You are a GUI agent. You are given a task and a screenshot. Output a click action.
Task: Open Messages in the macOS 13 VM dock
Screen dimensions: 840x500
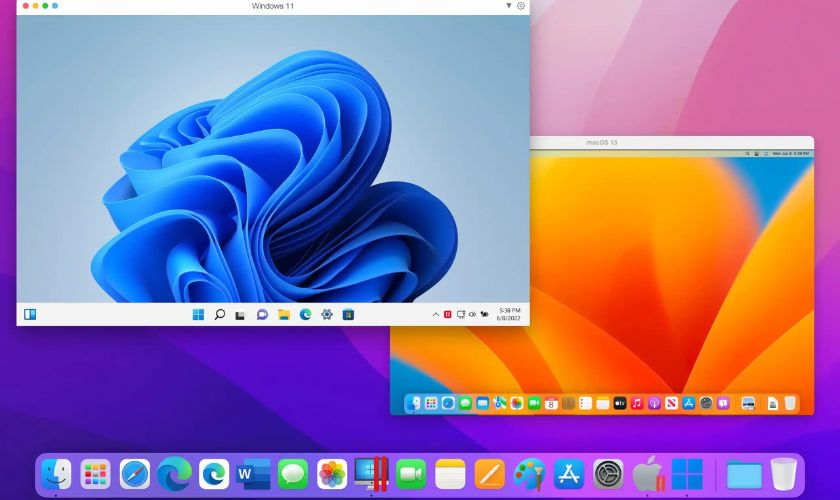pos(466,403)
